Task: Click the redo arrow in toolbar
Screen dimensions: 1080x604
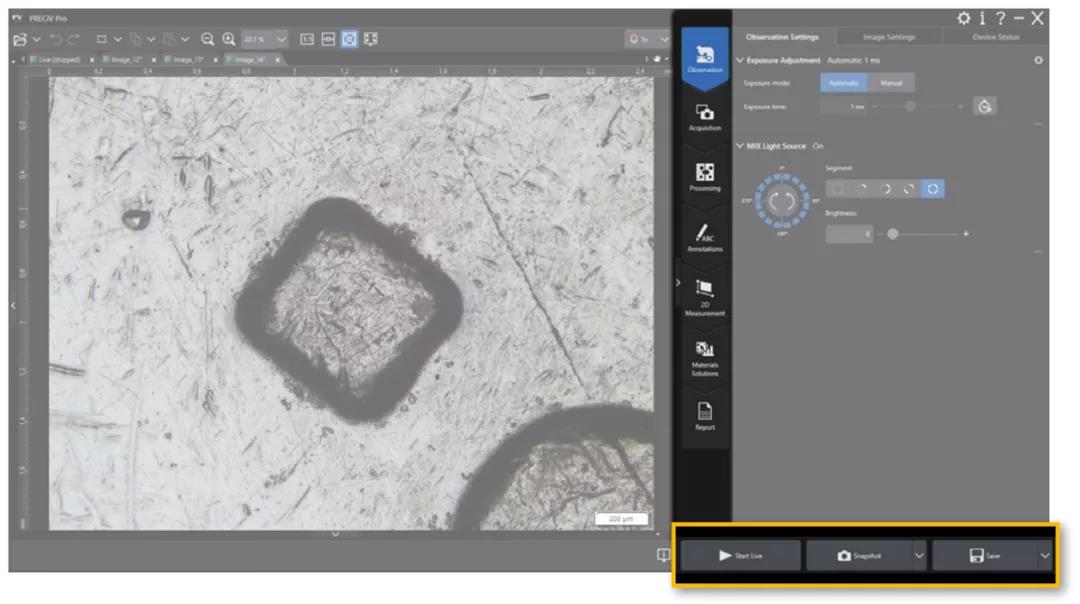Action: 74,39
